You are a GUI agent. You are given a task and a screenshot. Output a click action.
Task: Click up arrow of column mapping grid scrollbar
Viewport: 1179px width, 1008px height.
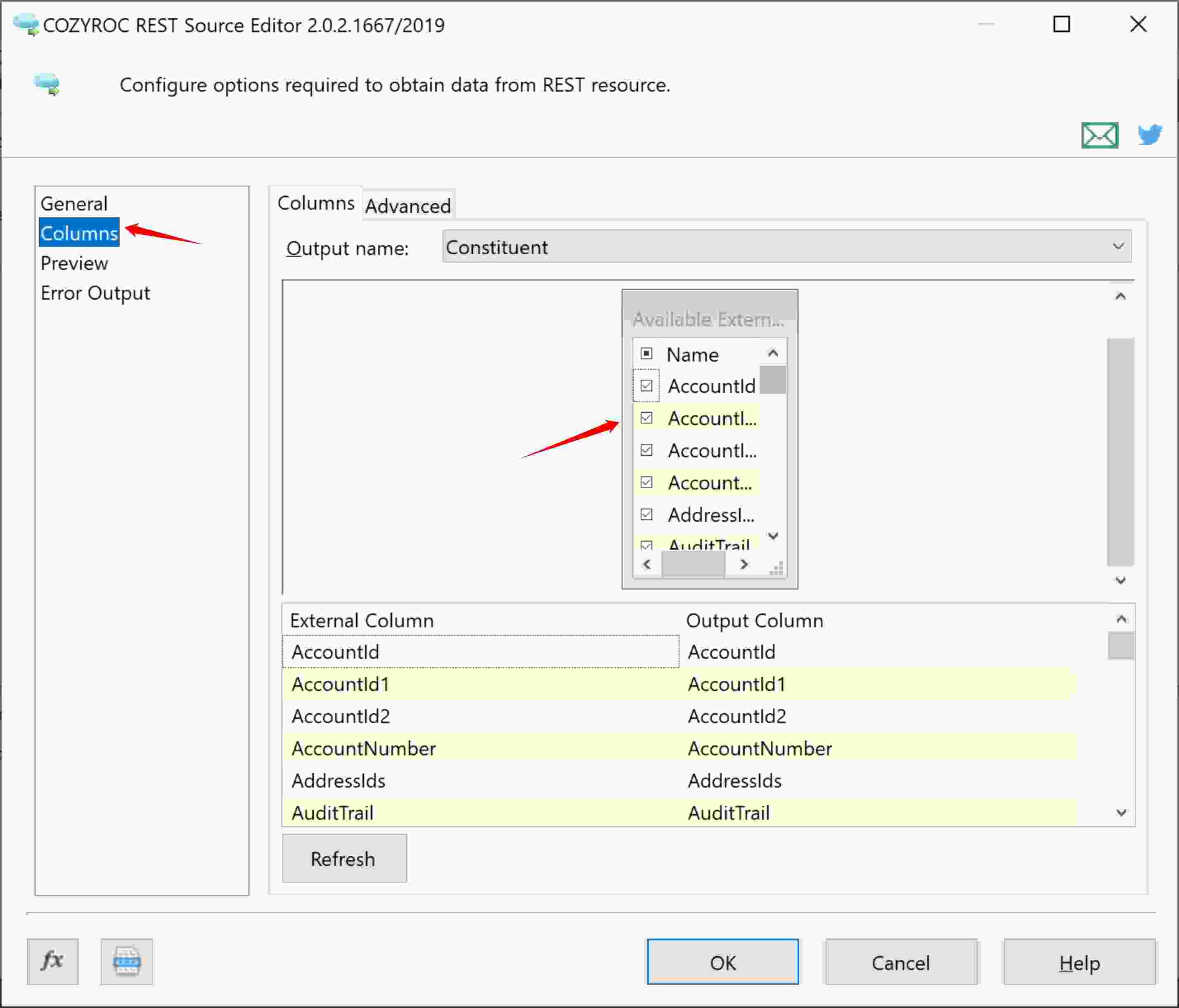(1121, 619)
